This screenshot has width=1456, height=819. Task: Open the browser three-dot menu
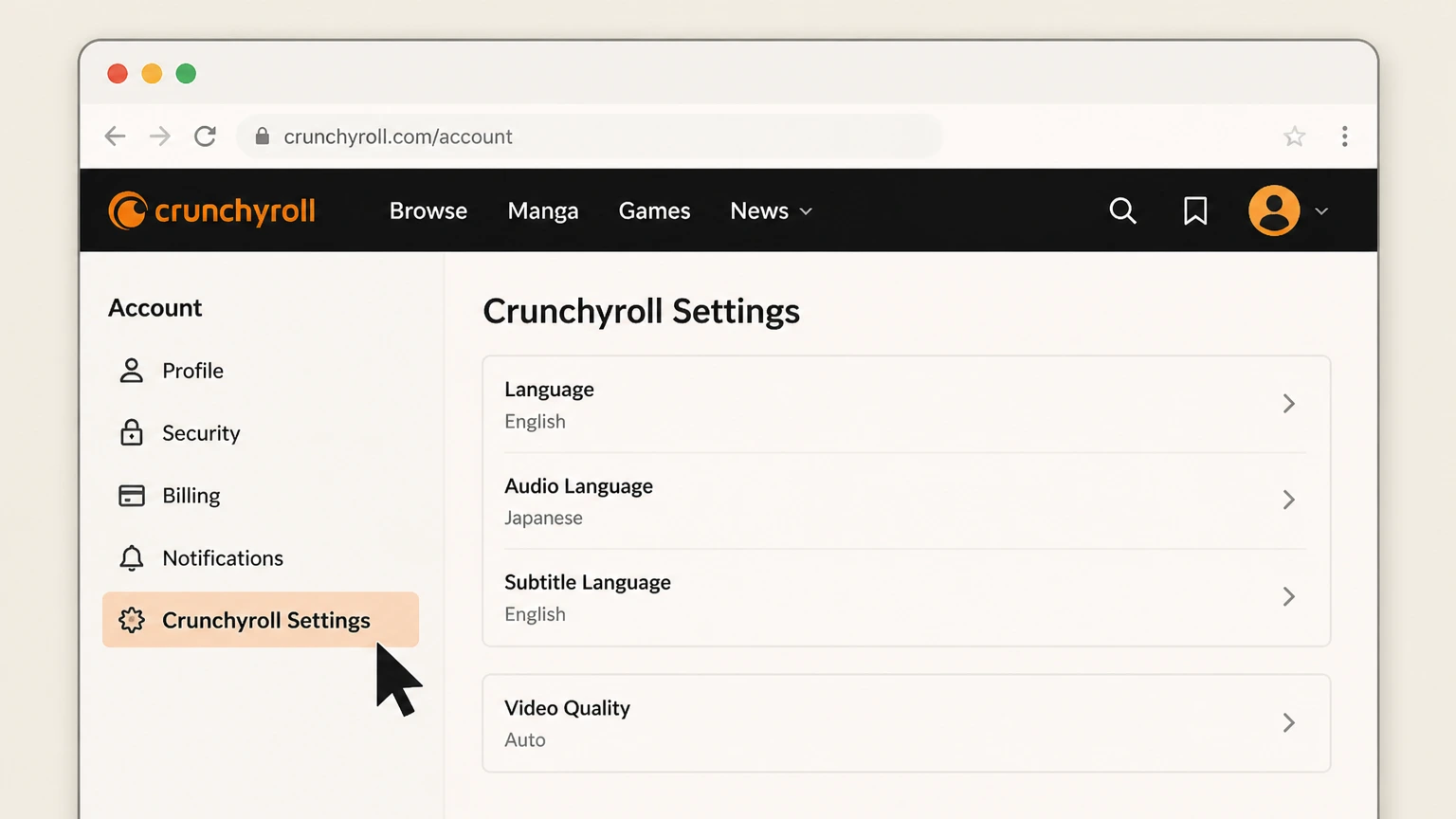click(x=1344, y=136)
